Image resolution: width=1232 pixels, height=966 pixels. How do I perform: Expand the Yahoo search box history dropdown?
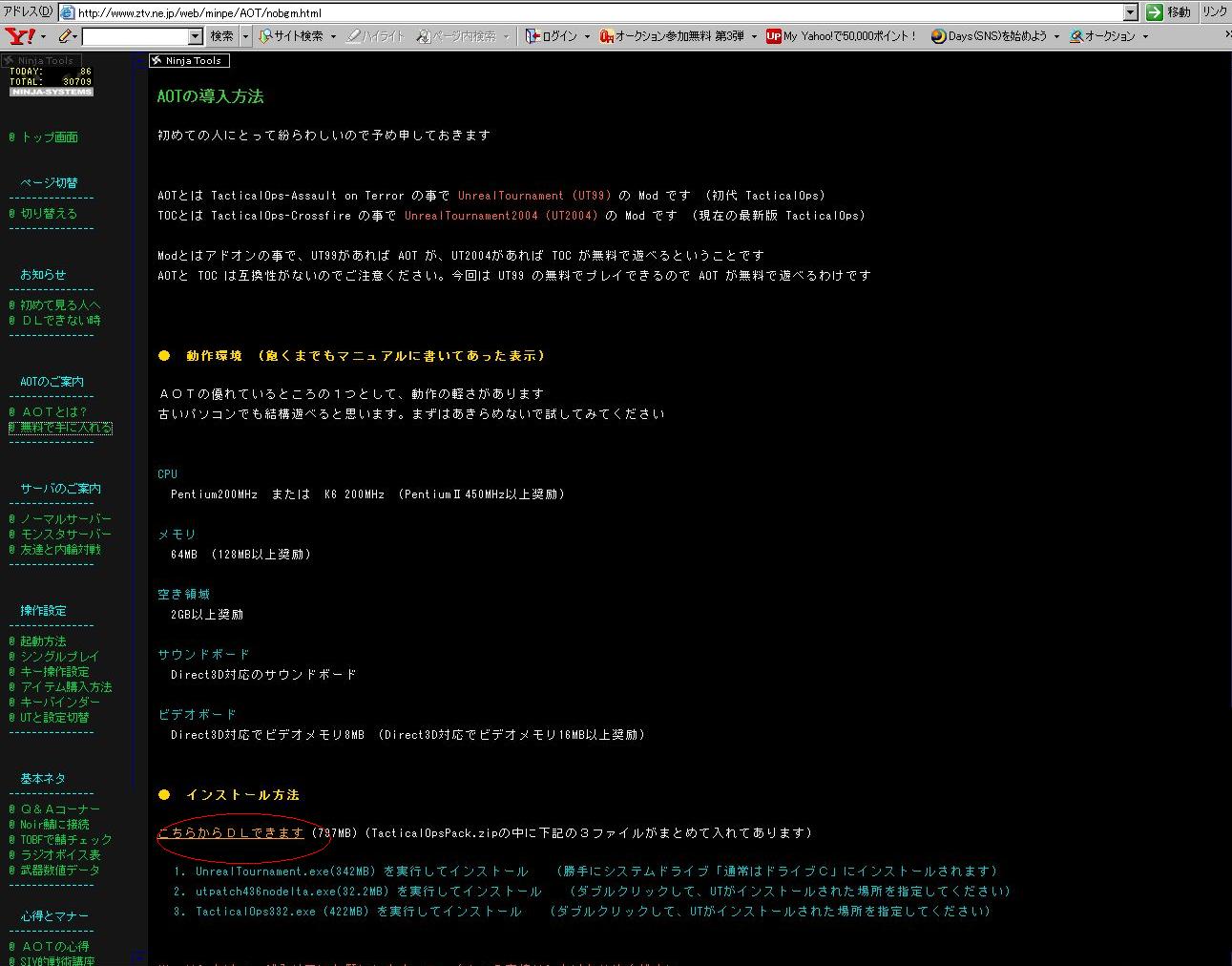(x=196, y=36)
